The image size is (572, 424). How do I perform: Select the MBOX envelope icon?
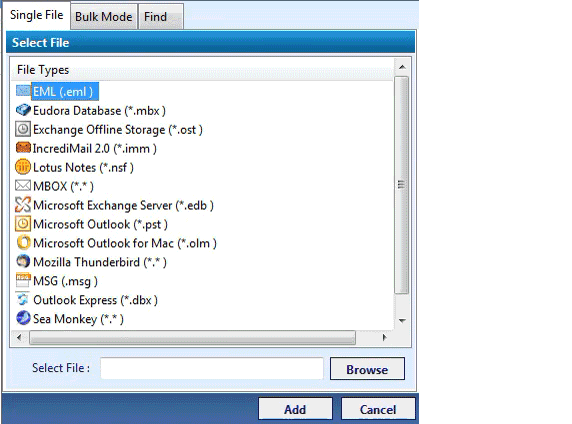pyautogui.click(x=23, y=186)
